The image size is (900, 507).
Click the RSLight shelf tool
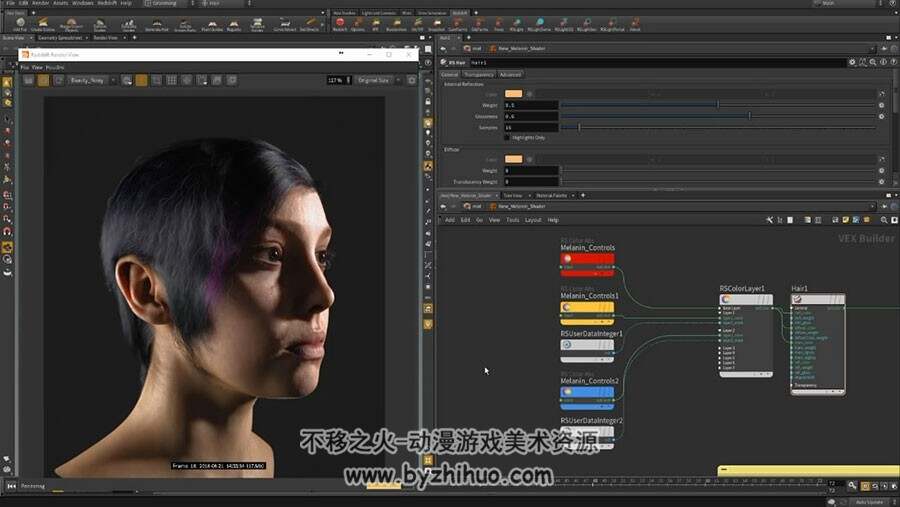517,24
